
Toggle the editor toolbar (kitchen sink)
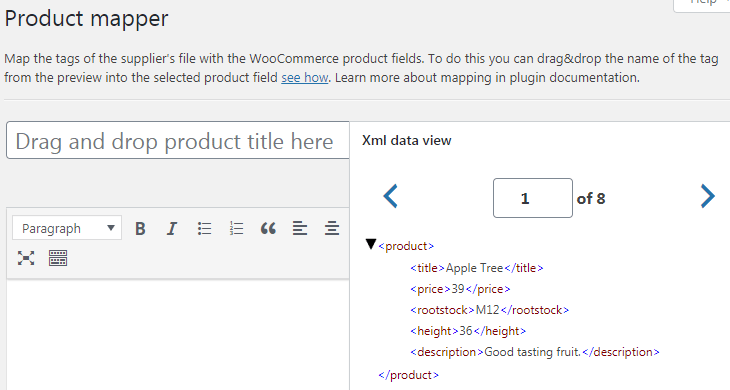(58, 258)
